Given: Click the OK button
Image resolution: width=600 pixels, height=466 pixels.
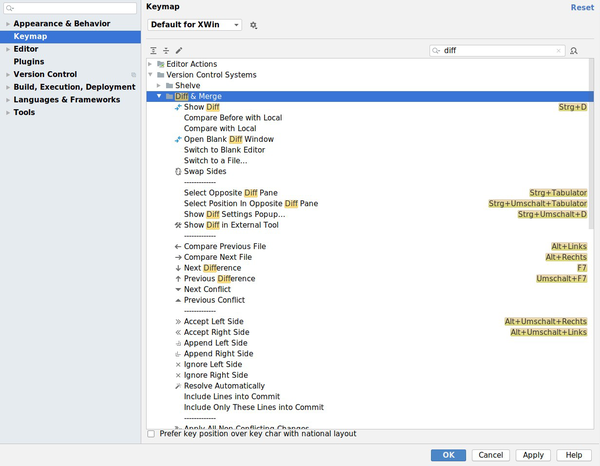Looking at the screenshot, I should (x=448, y=455).
